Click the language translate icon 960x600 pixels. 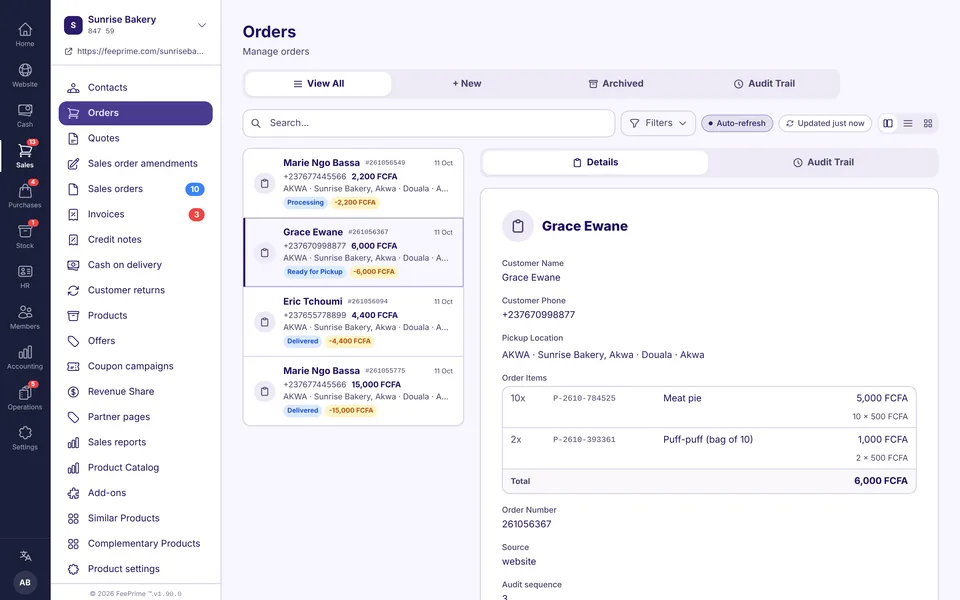pyautogui.click(x=25, y=556)
